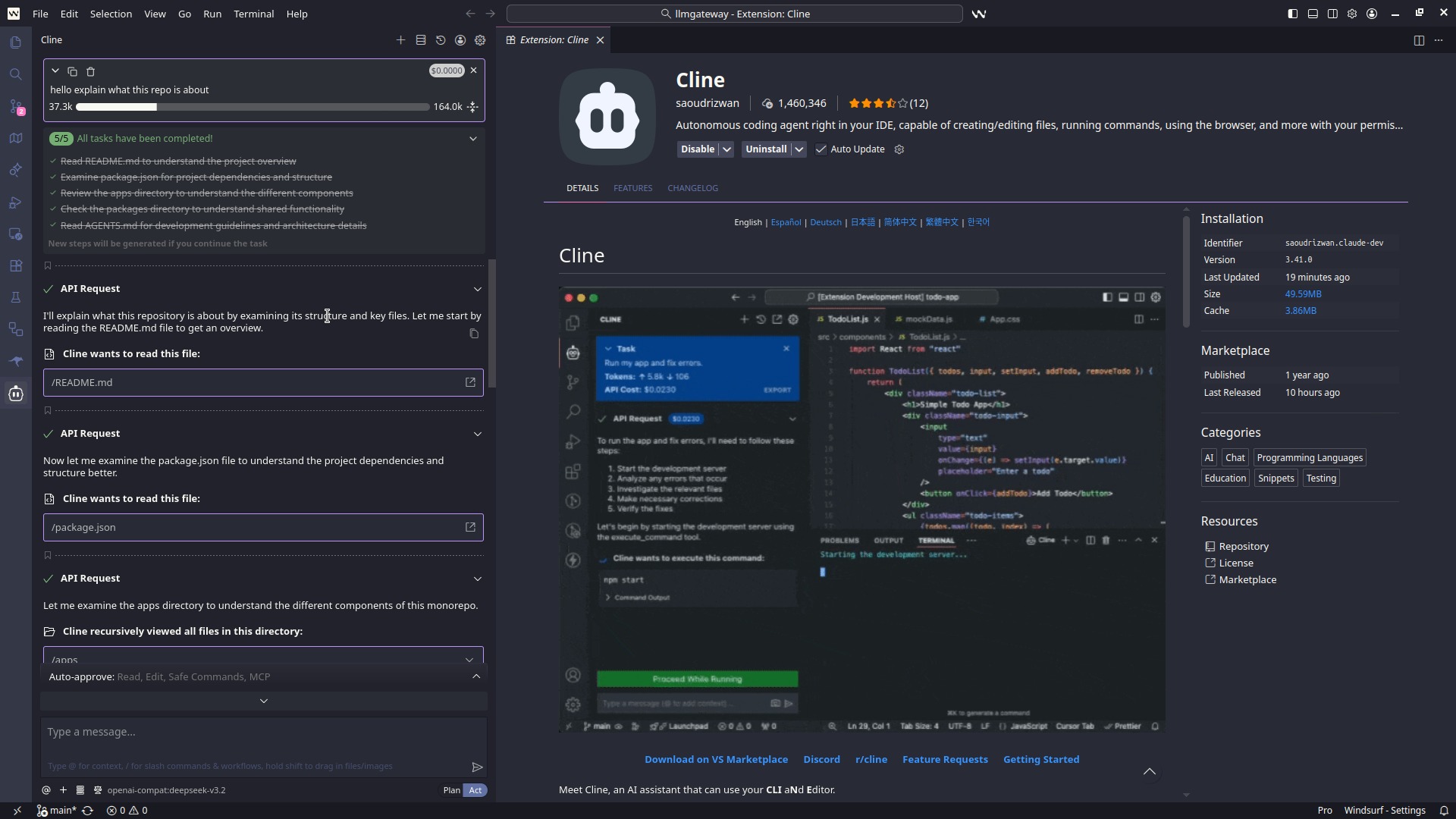Screen dimensions: 1456x819
Task: Open Cline account icon
Action: [460, 40]
